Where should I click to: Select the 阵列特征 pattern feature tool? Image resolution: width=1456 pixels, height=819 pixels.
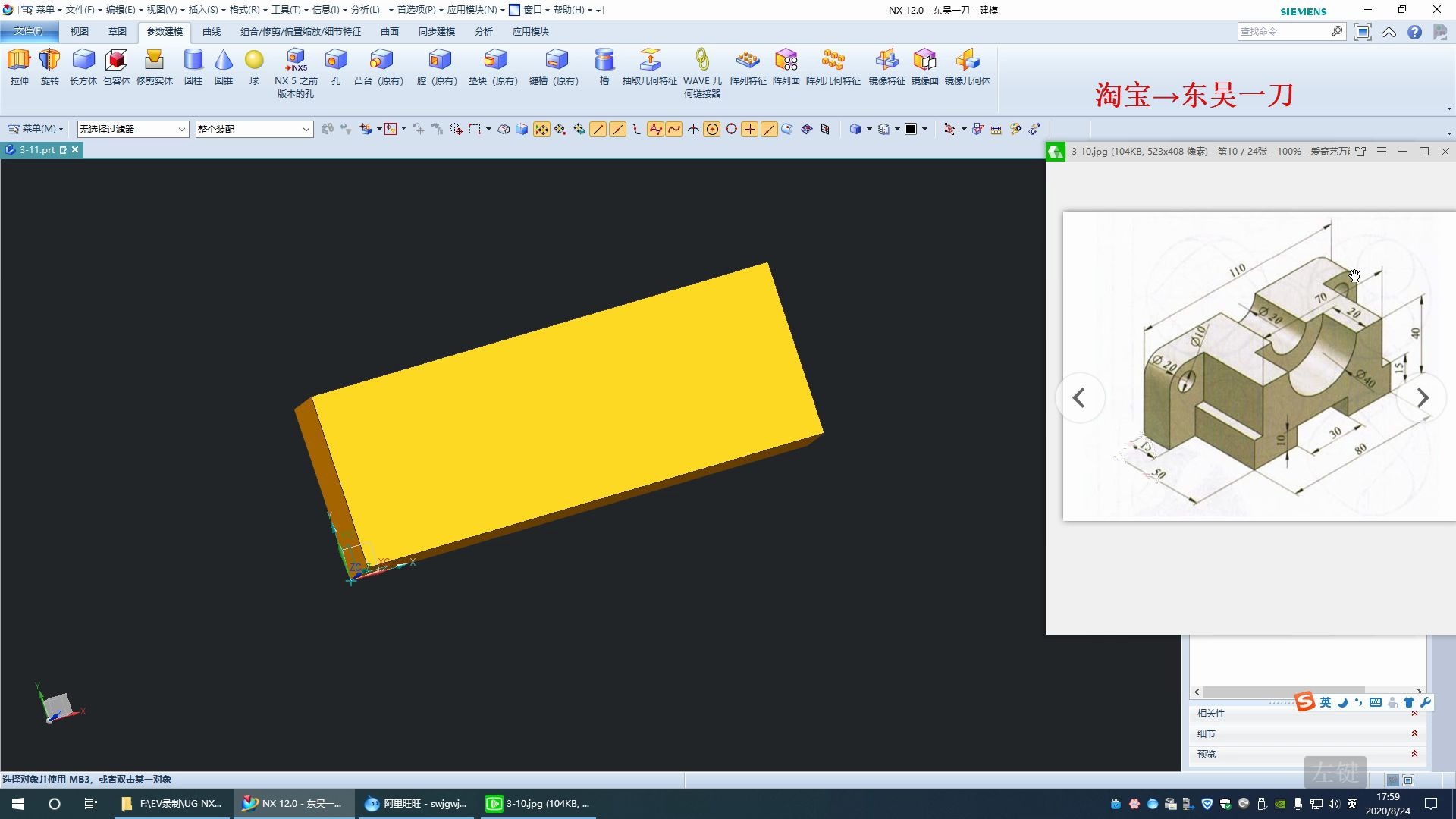(x=748, y=61)
